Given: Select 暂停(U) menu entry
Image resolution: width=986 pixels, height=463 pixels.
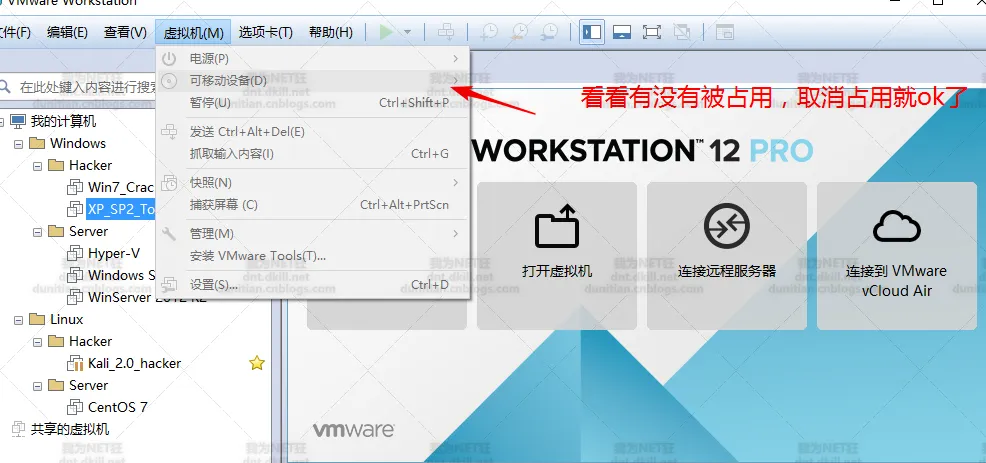Looking at the screenshot, I should 313,103.
